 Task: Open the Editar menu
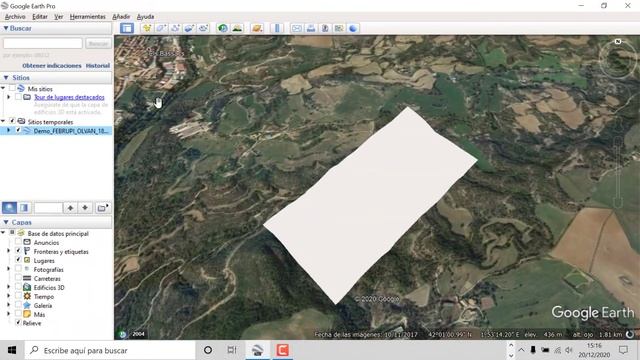pos(40,17)
